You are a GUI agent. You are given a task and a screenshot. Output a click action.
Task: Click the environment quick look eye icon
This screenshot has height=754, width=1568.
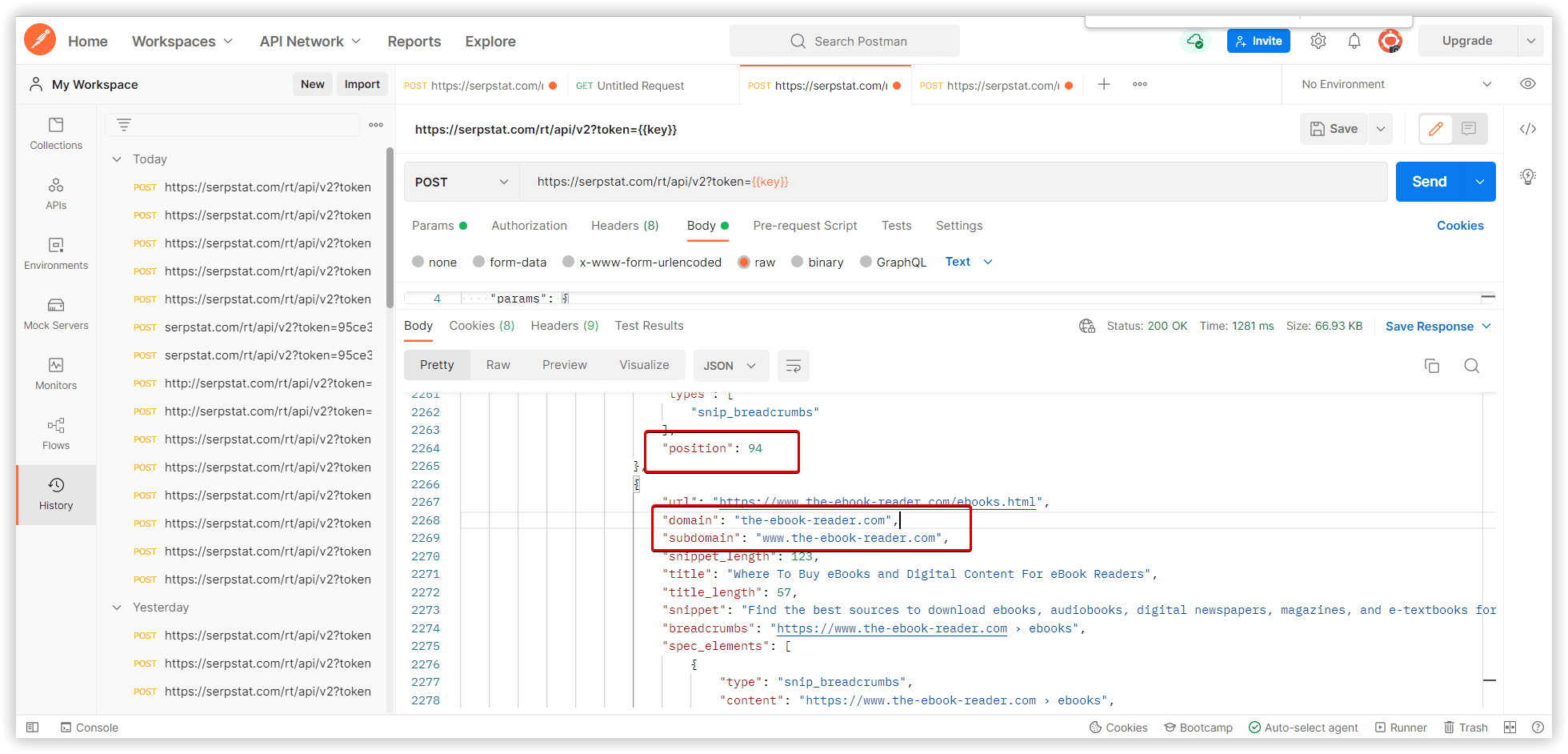1528,84
